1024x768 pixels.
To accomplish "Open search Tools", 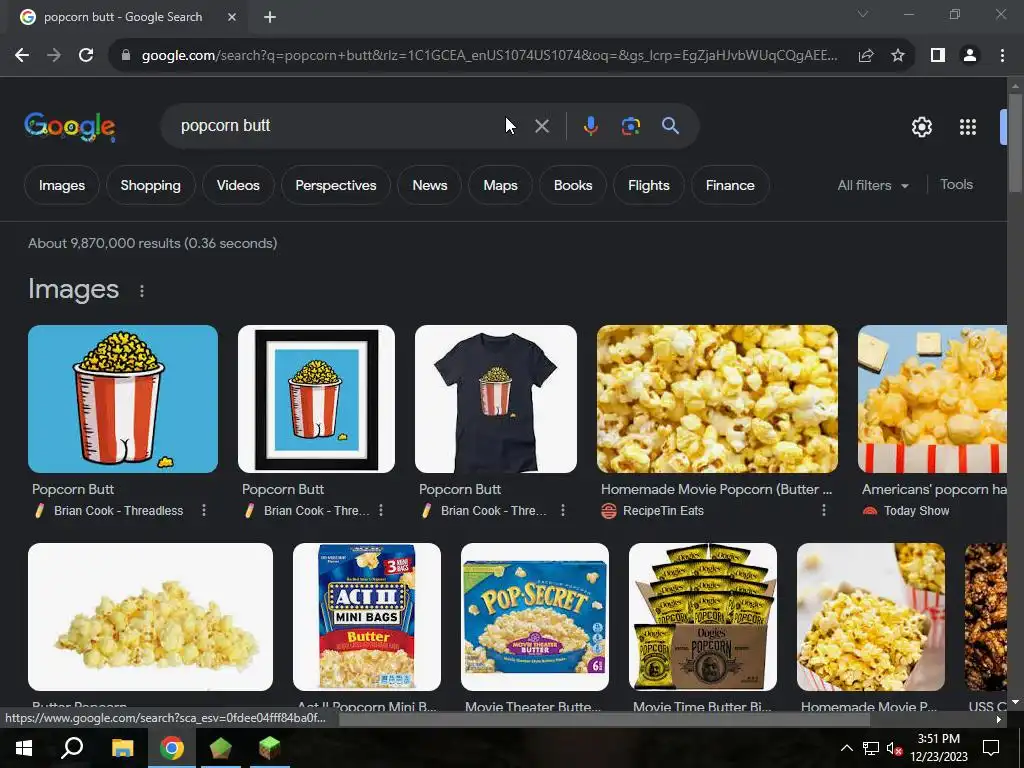I will point(956,185).
